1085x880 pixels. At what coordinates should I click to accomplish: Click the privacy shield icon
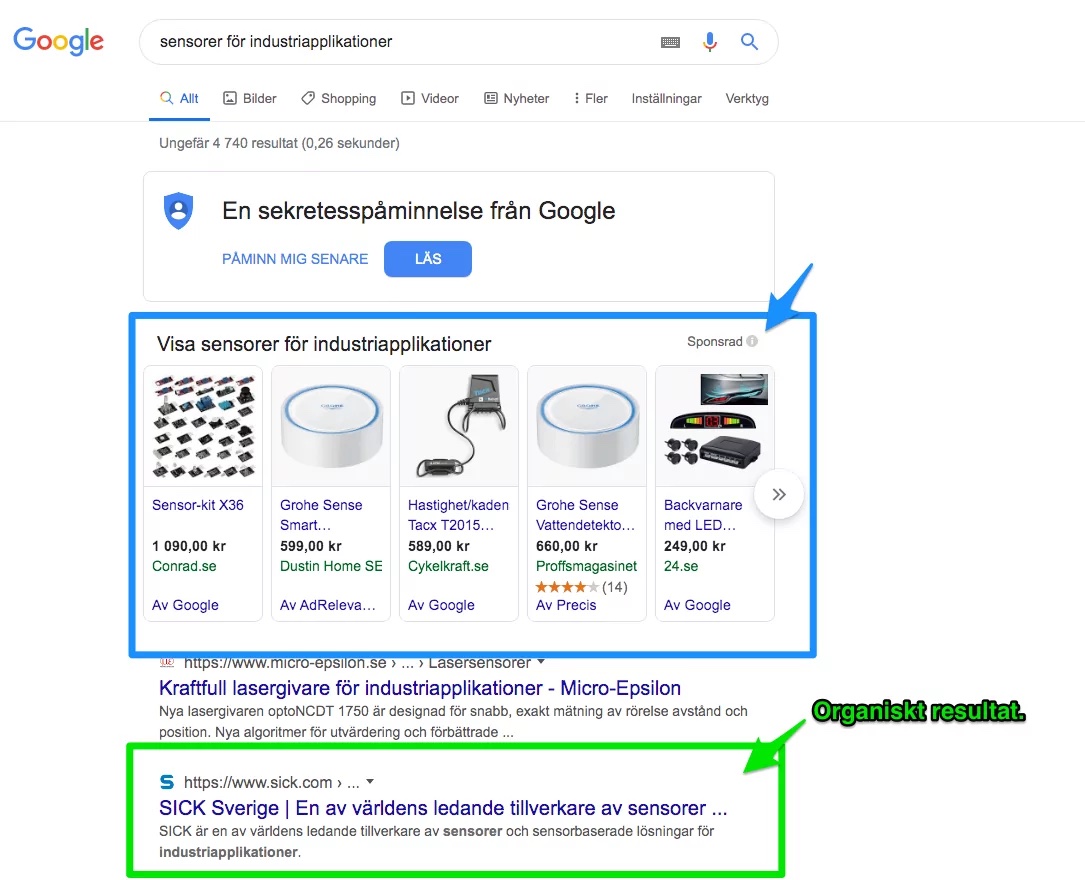pos(179,210)
